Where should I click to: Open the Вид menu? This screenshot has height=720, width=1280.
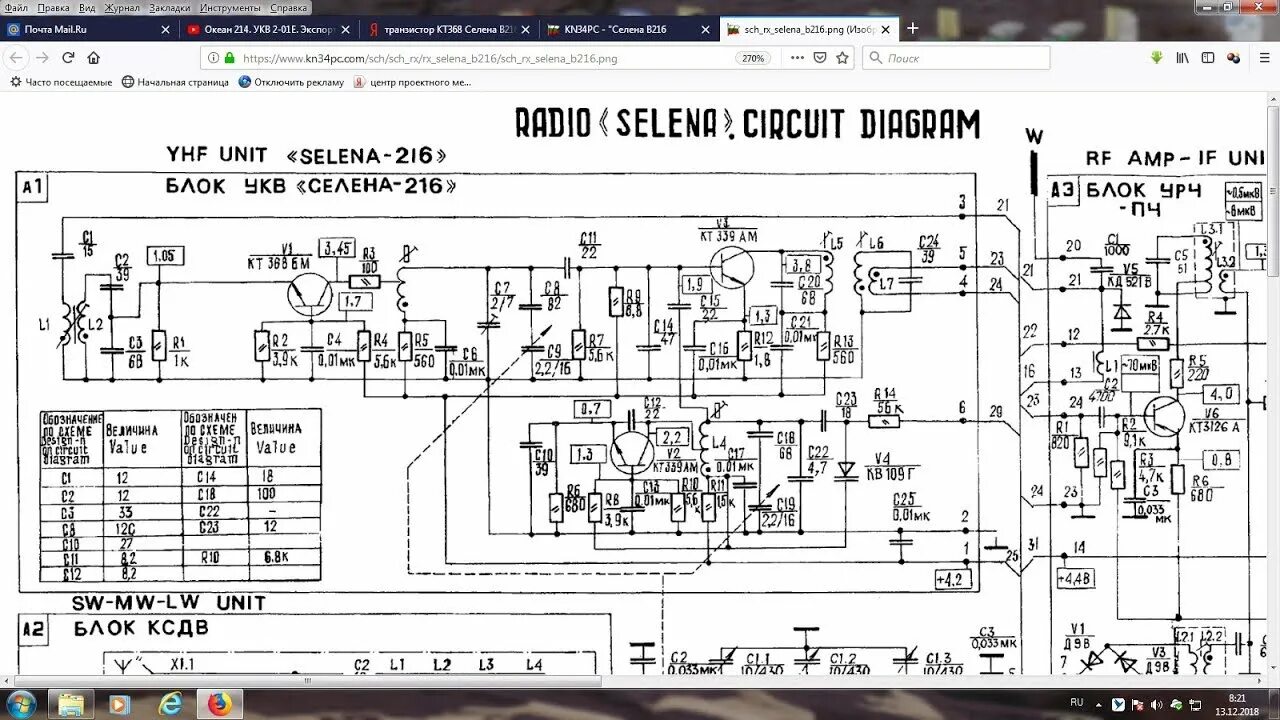pyautogui.click(x=88, y=7)
